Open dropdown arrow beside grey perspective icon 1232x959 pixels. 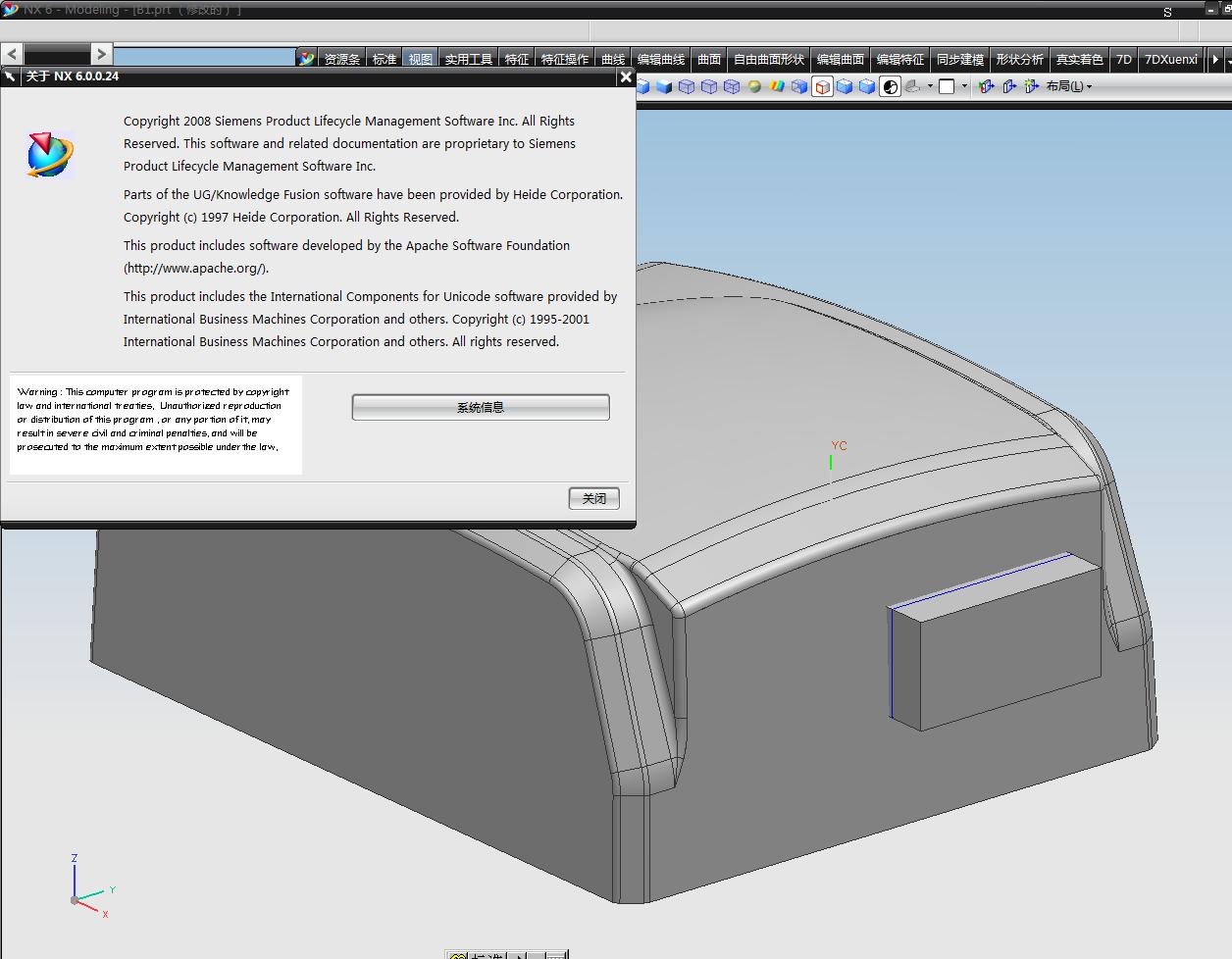point(930,86)
